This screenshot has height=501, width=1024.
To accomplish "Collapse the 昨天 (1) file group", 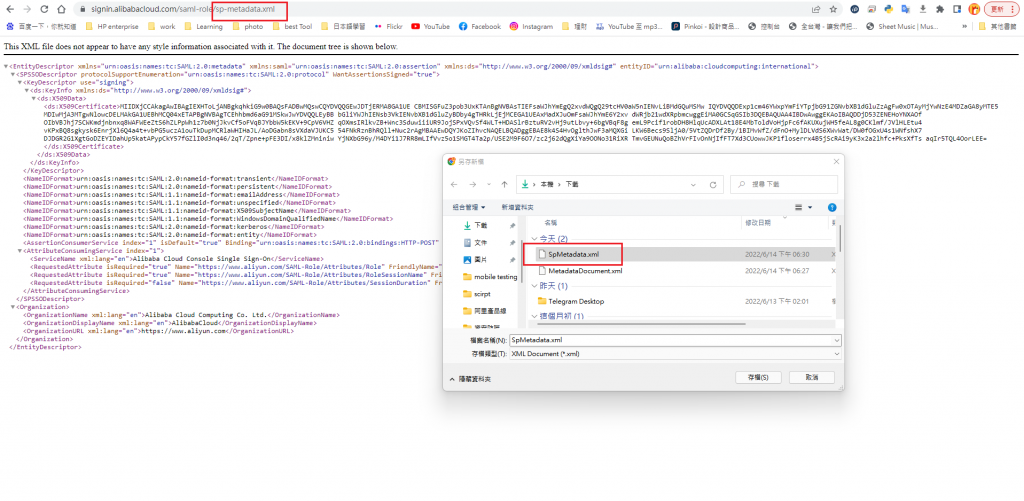I will (534, 286).
